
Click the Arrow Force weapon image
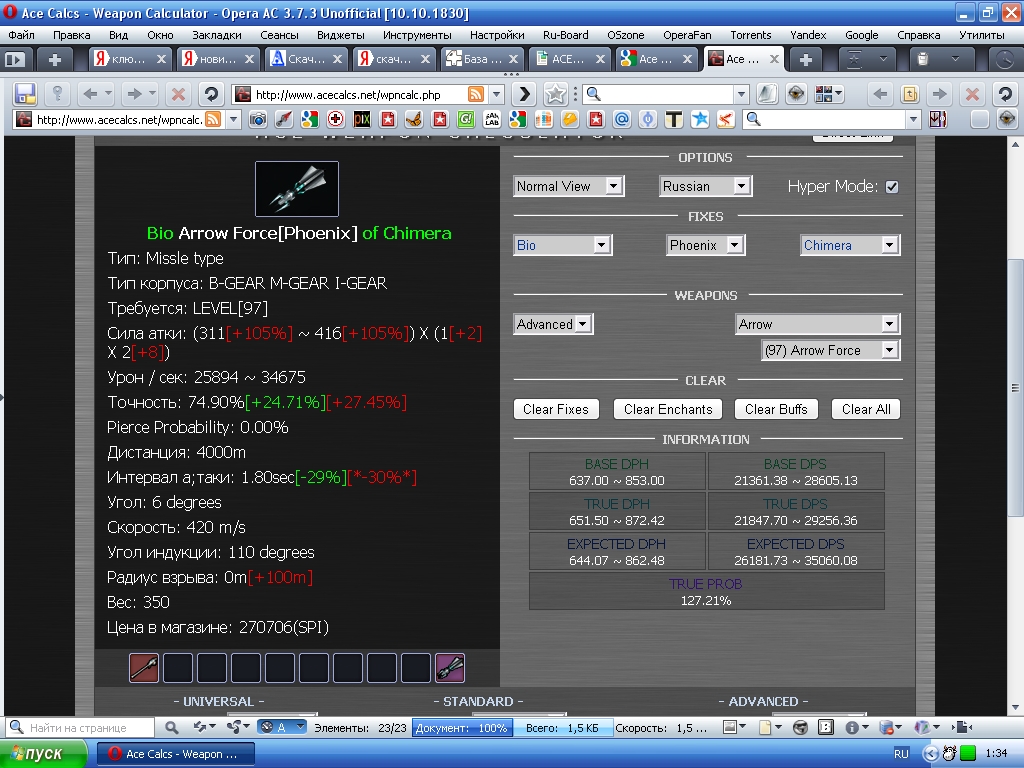[x=296, y=189]
